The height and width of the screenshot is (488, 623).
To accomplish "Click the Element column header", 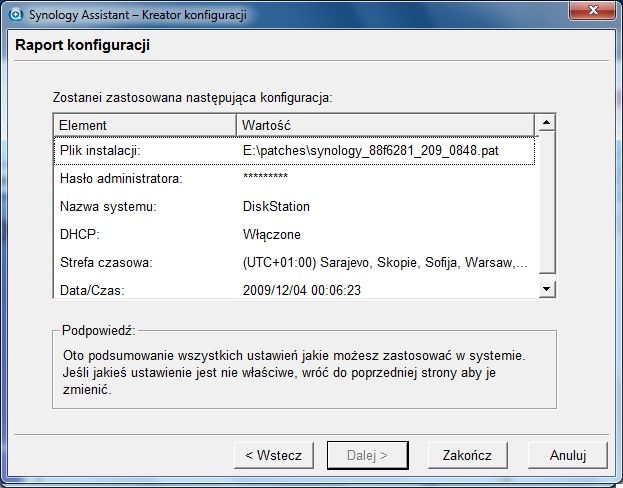I will tap(145, 126).
